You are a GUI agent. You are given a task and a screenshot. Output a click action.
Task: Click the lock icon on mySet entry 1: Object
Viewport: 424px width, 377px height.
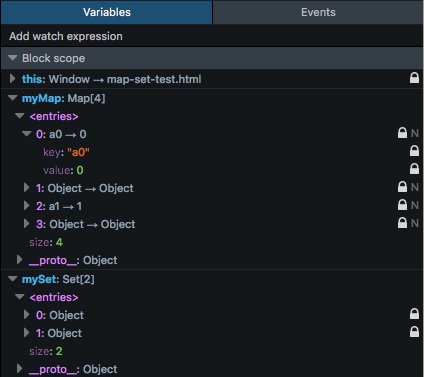414,332
